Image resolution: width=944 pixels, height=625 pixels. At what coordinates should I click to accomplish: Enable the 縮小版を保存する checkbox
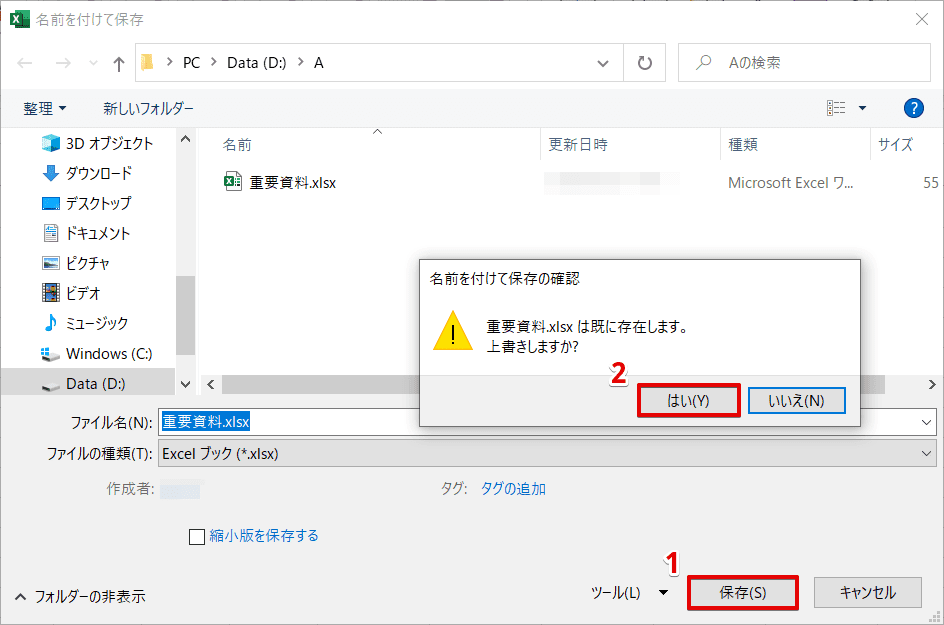[197, 536]
